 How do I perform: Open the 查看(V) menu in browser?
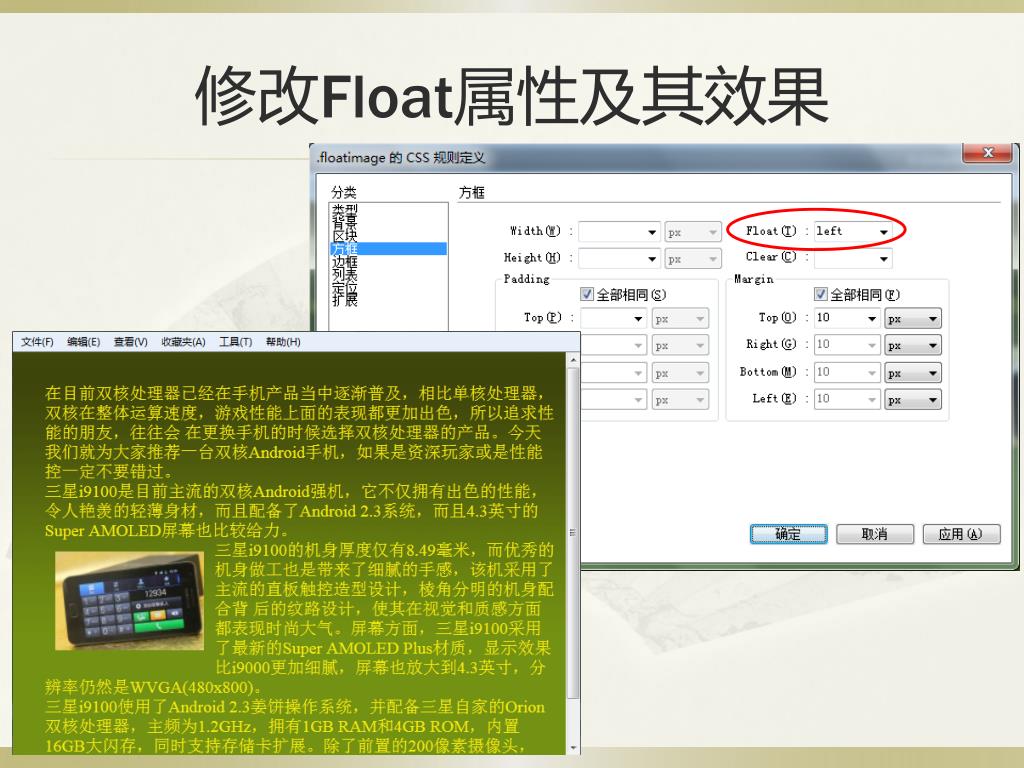pyautogui.click(x=131, y=342)
